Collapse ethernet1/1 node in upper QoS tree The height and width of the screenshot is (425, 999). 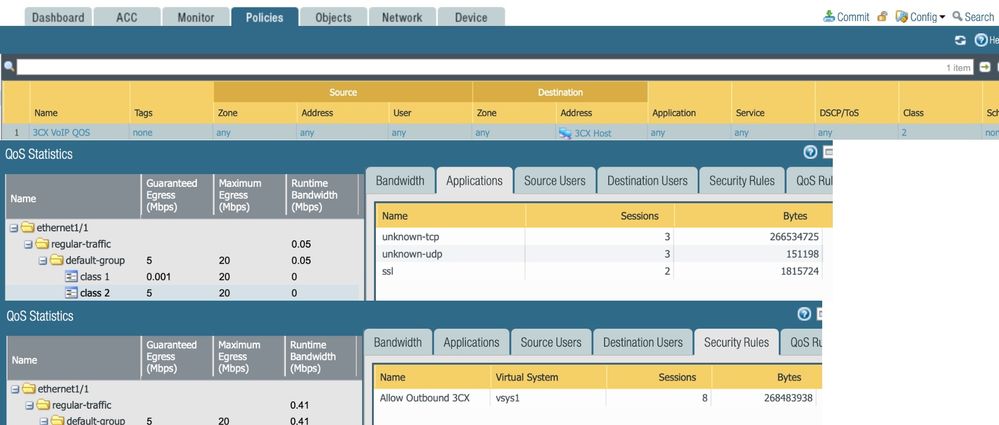click(14, 228)
